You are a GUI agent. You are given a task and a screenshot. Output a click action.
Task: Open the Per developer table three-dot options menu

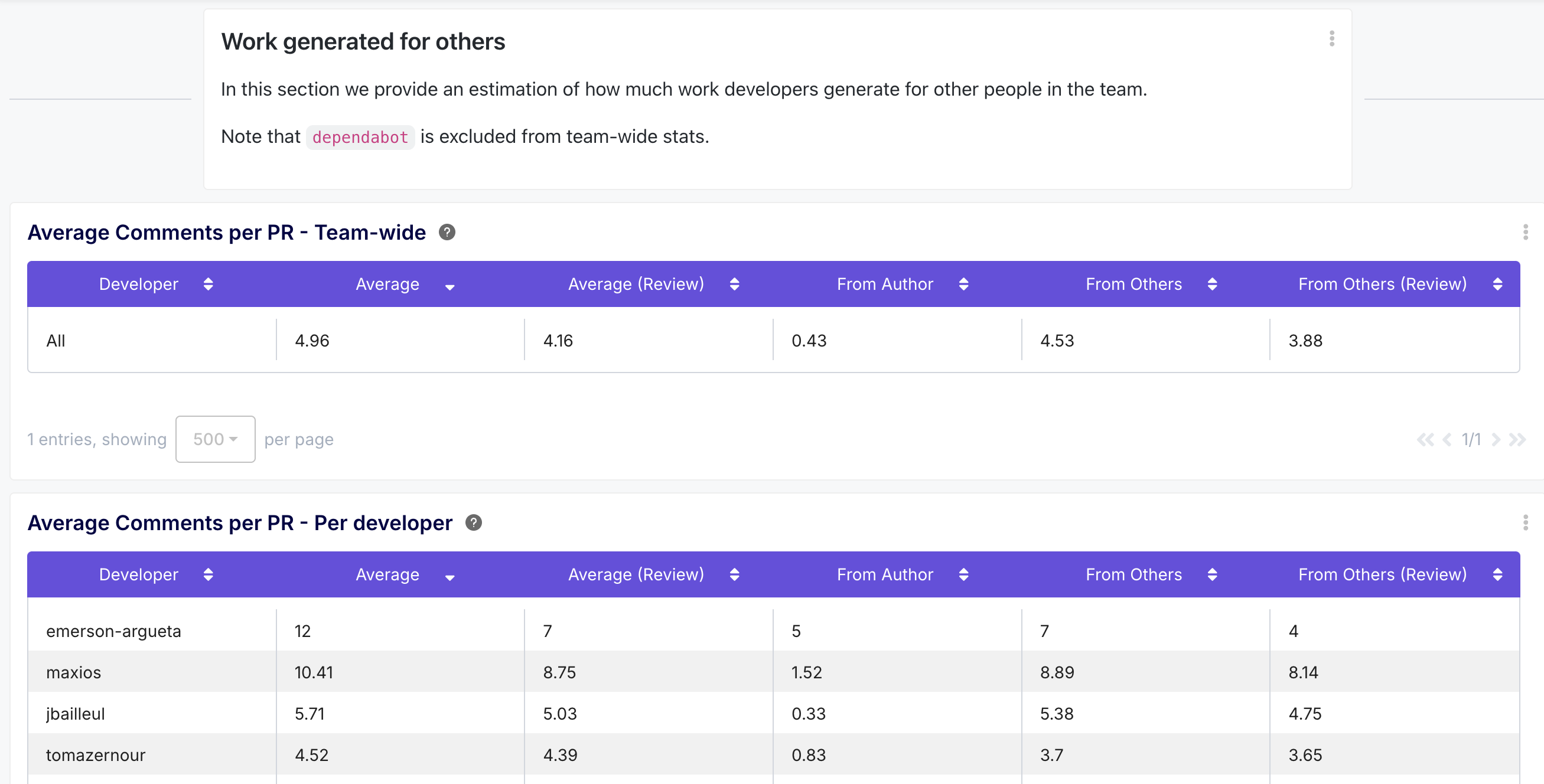(1525, 523)
